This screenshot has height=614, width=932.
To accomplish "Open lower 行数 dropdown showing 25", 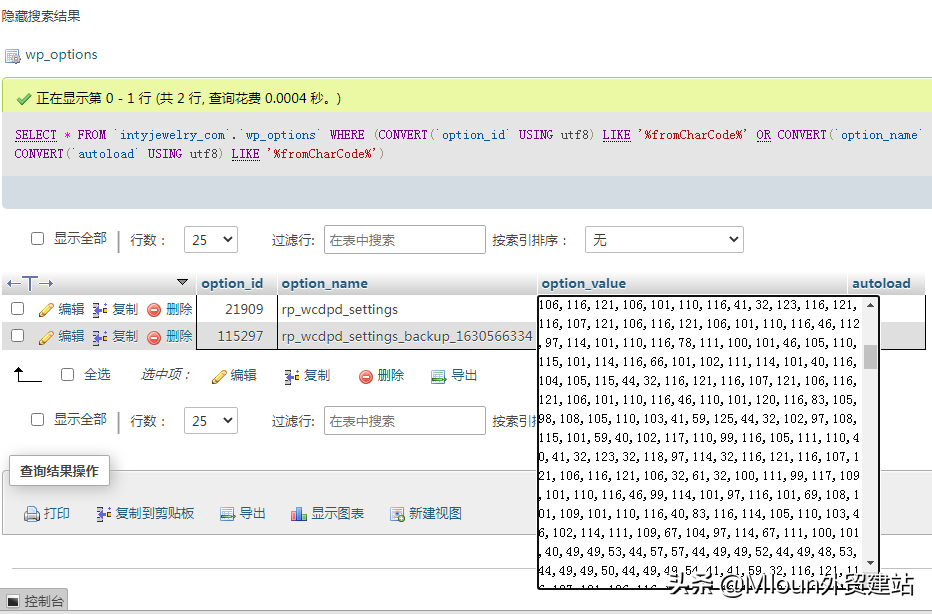I will coord(211,421).
